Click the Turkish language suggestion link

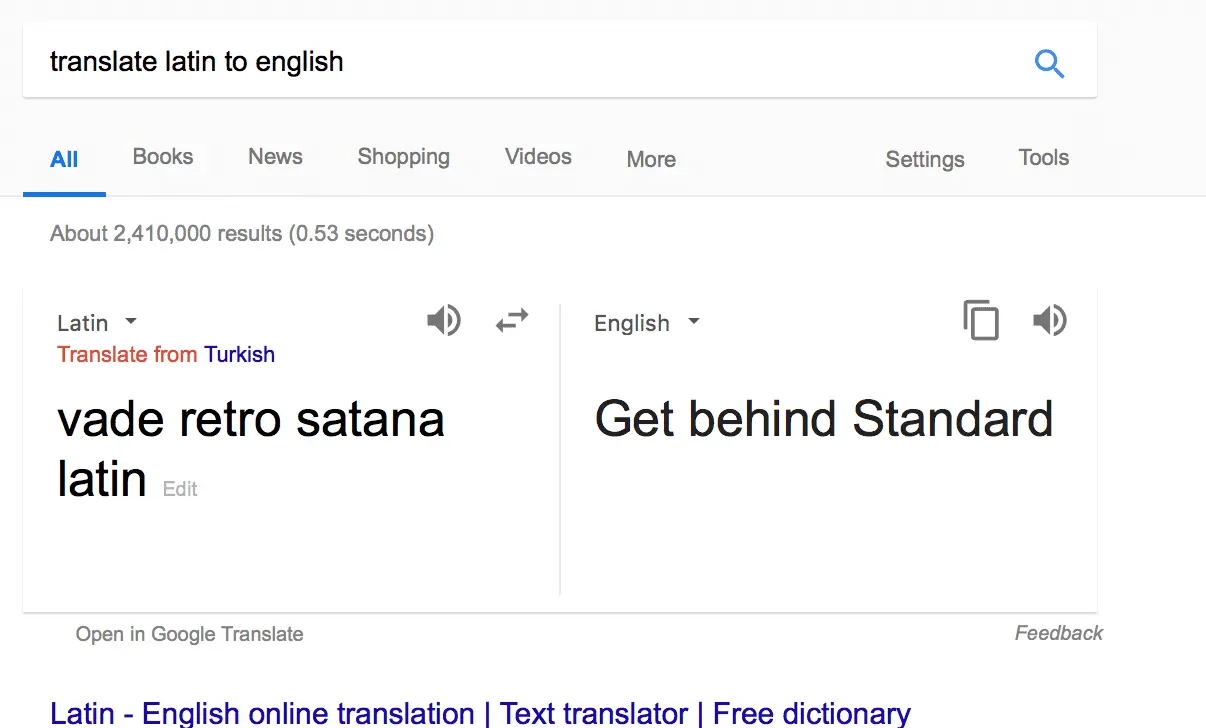240,354
